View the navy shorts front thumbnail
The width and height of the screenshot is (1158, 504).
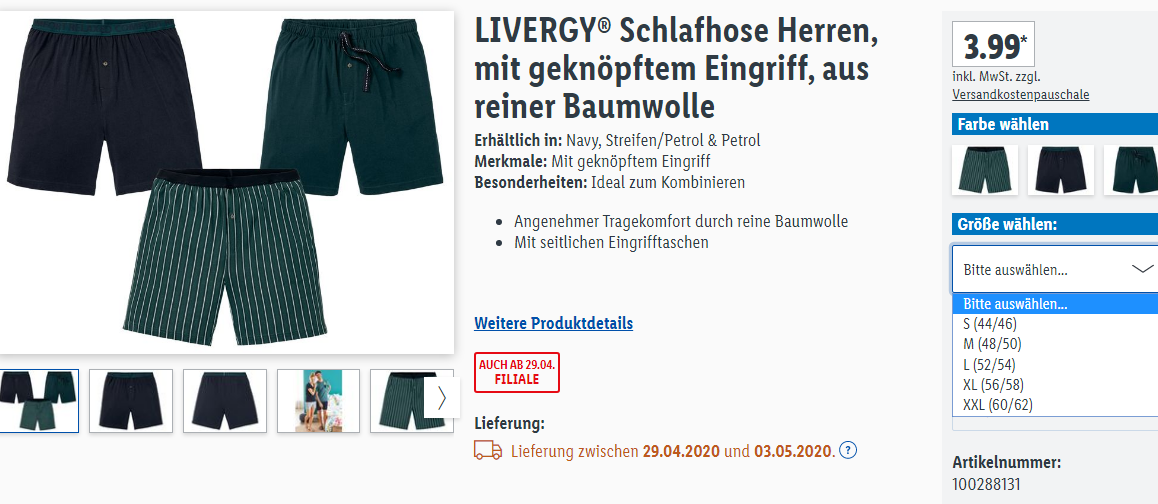click(131, 401)
